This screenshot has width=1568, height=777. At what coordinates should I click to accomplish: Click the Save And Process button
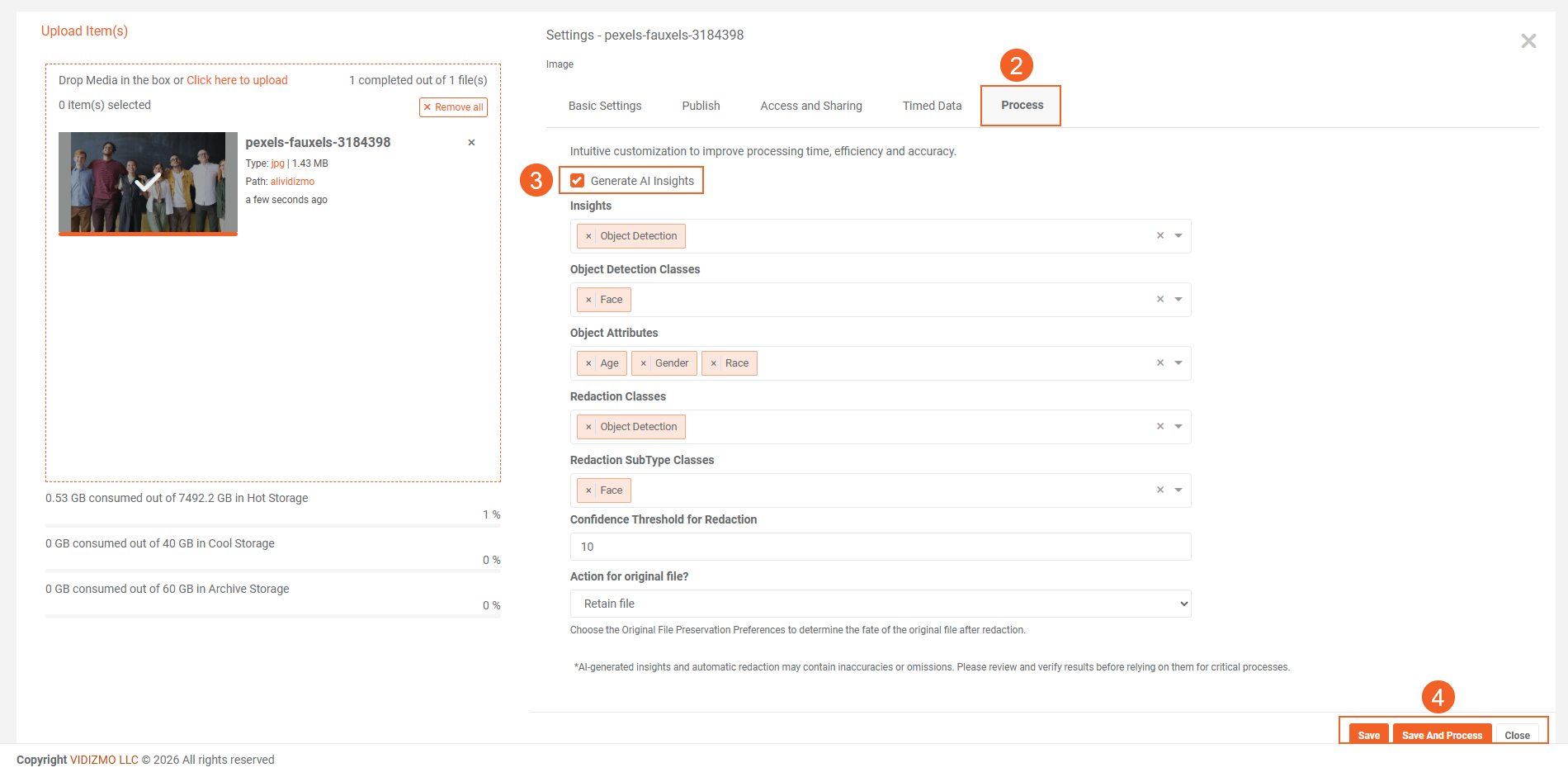(1441, 735)
